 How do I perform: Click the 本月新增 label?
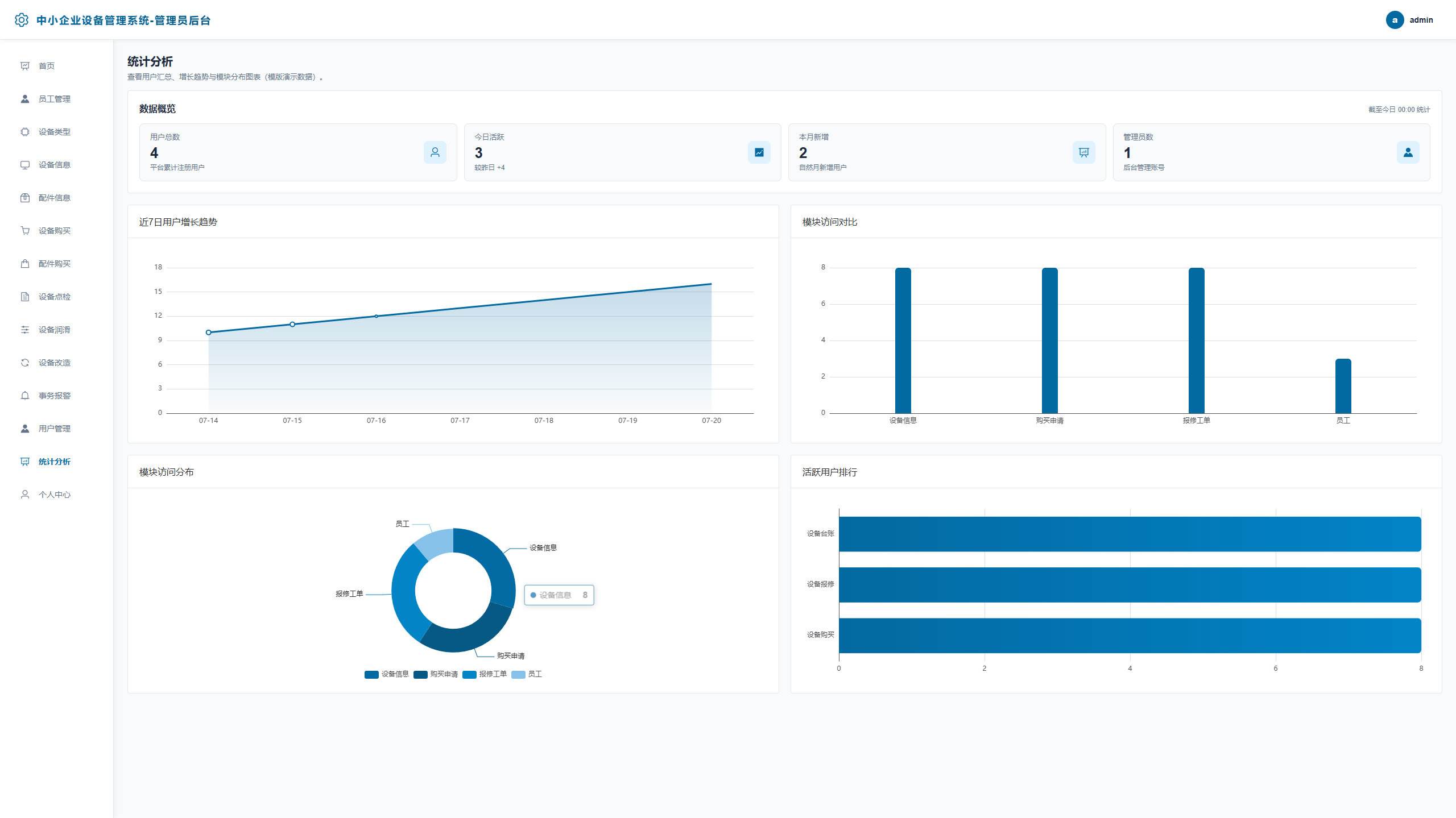814,137
